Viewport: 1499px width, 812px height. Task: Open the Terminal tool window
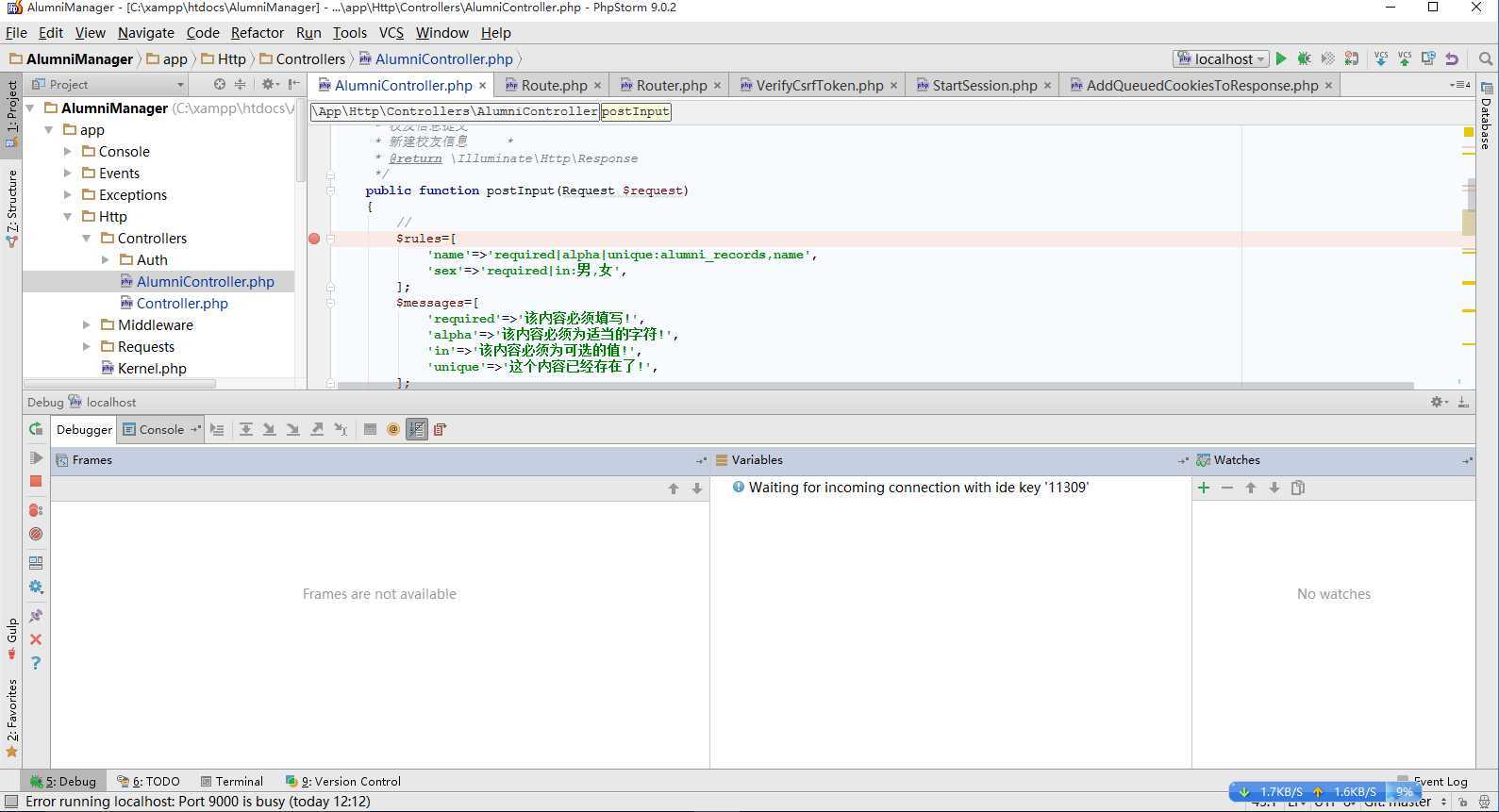pos(232,781)
